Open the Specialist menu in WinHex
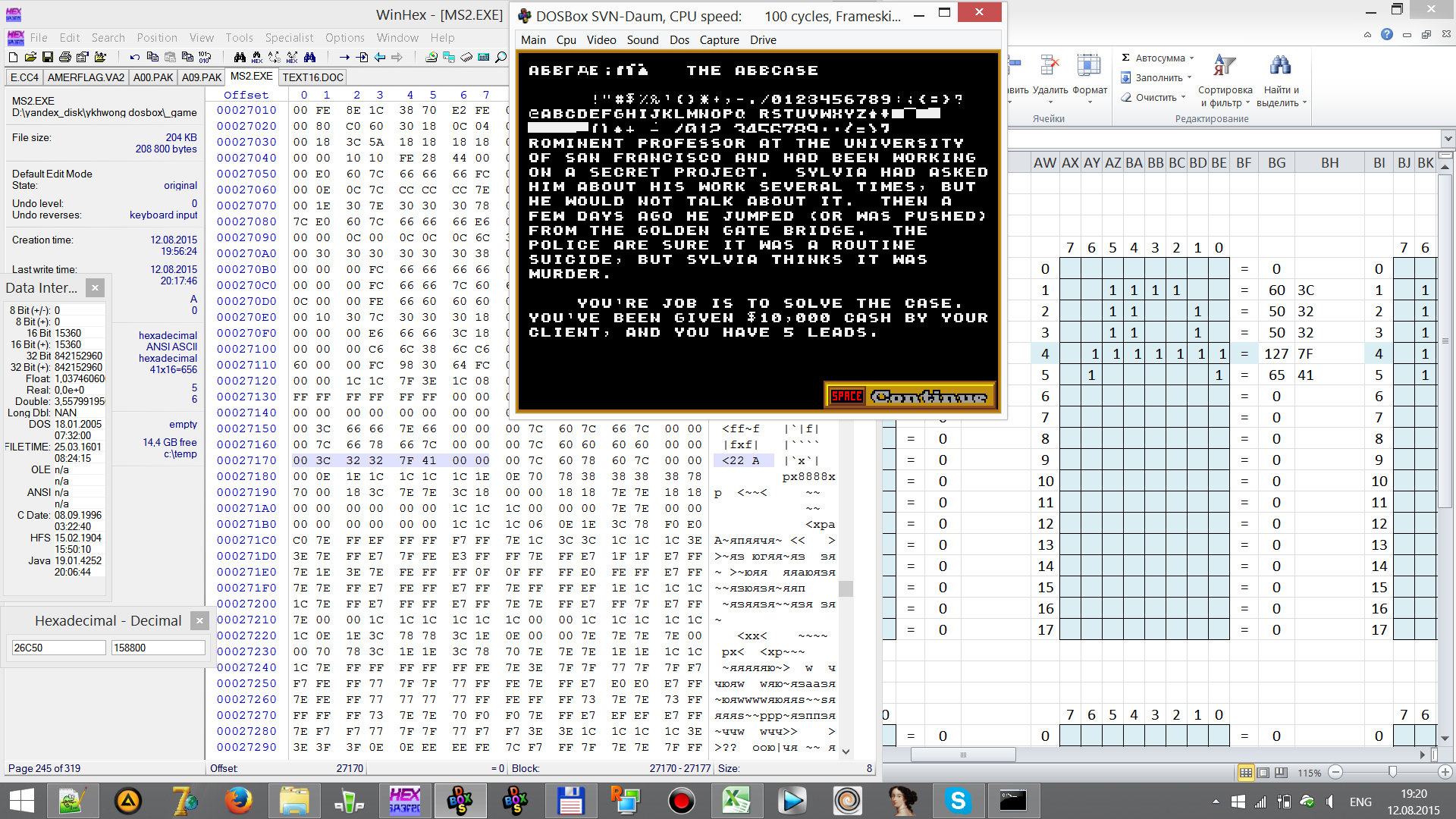The height and width of the screenshot is (819, 1456). [x=288, y=38]
